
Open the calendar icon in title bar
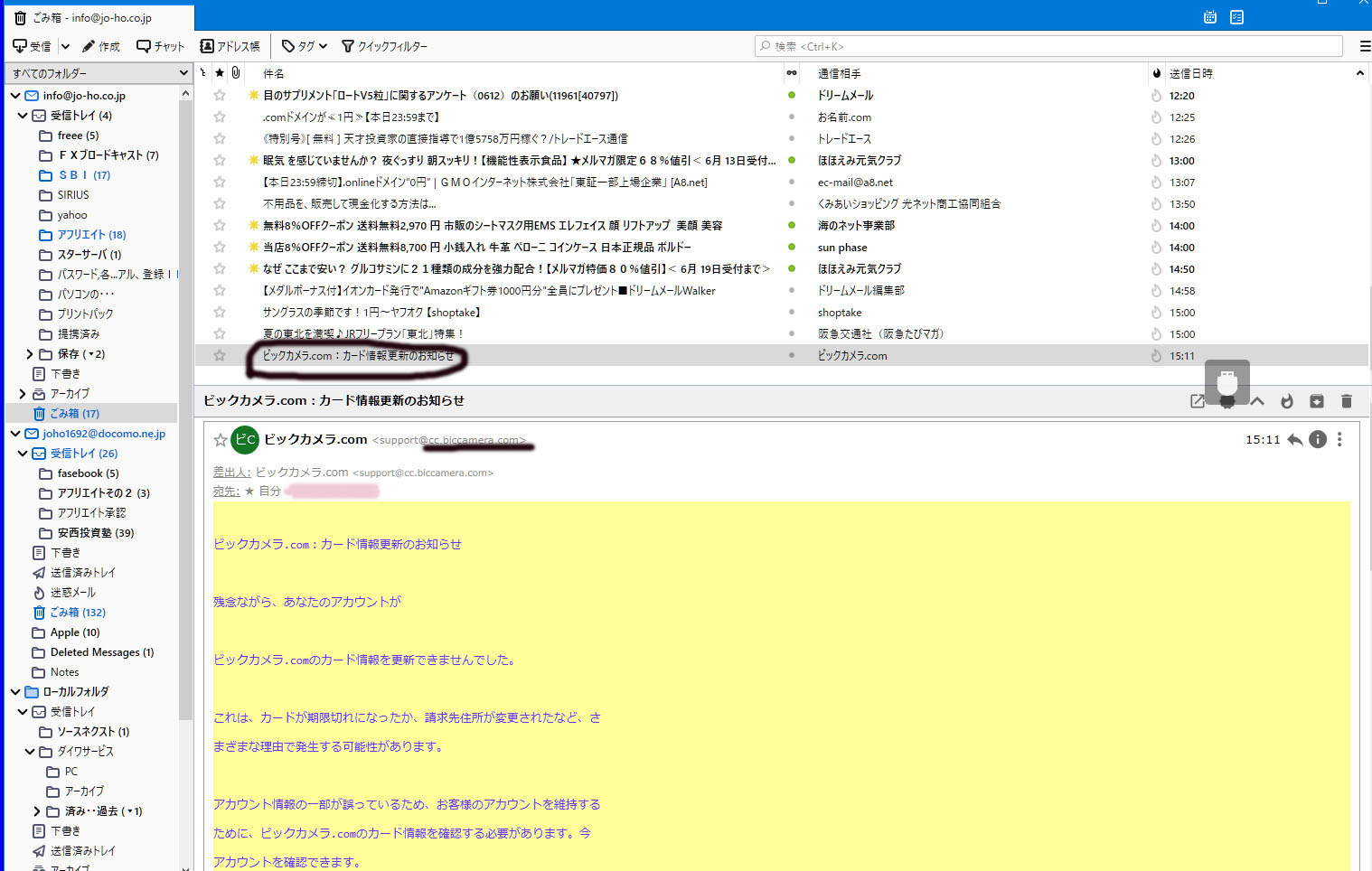[x=1210, y=17]
